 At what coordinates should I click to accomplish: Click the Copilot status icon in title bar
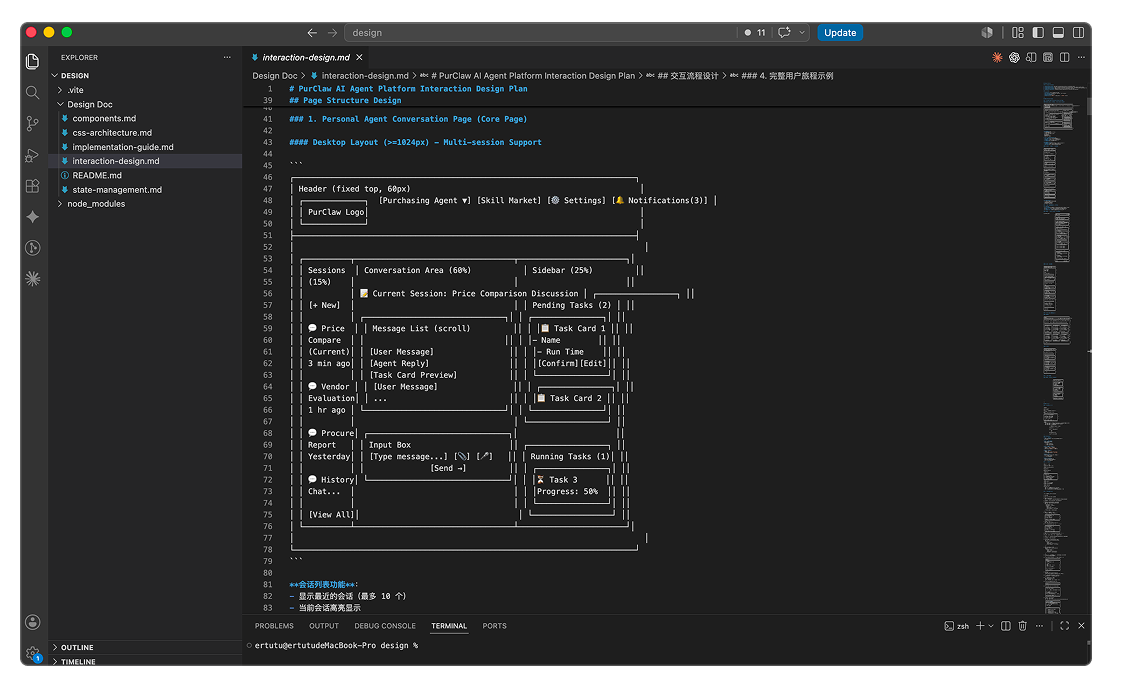pos(987,33)
